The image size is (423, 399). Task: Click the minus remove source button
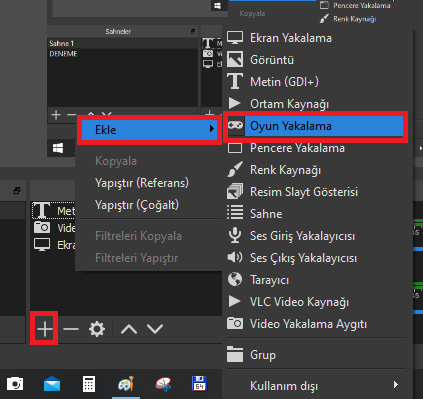[71, 329]
